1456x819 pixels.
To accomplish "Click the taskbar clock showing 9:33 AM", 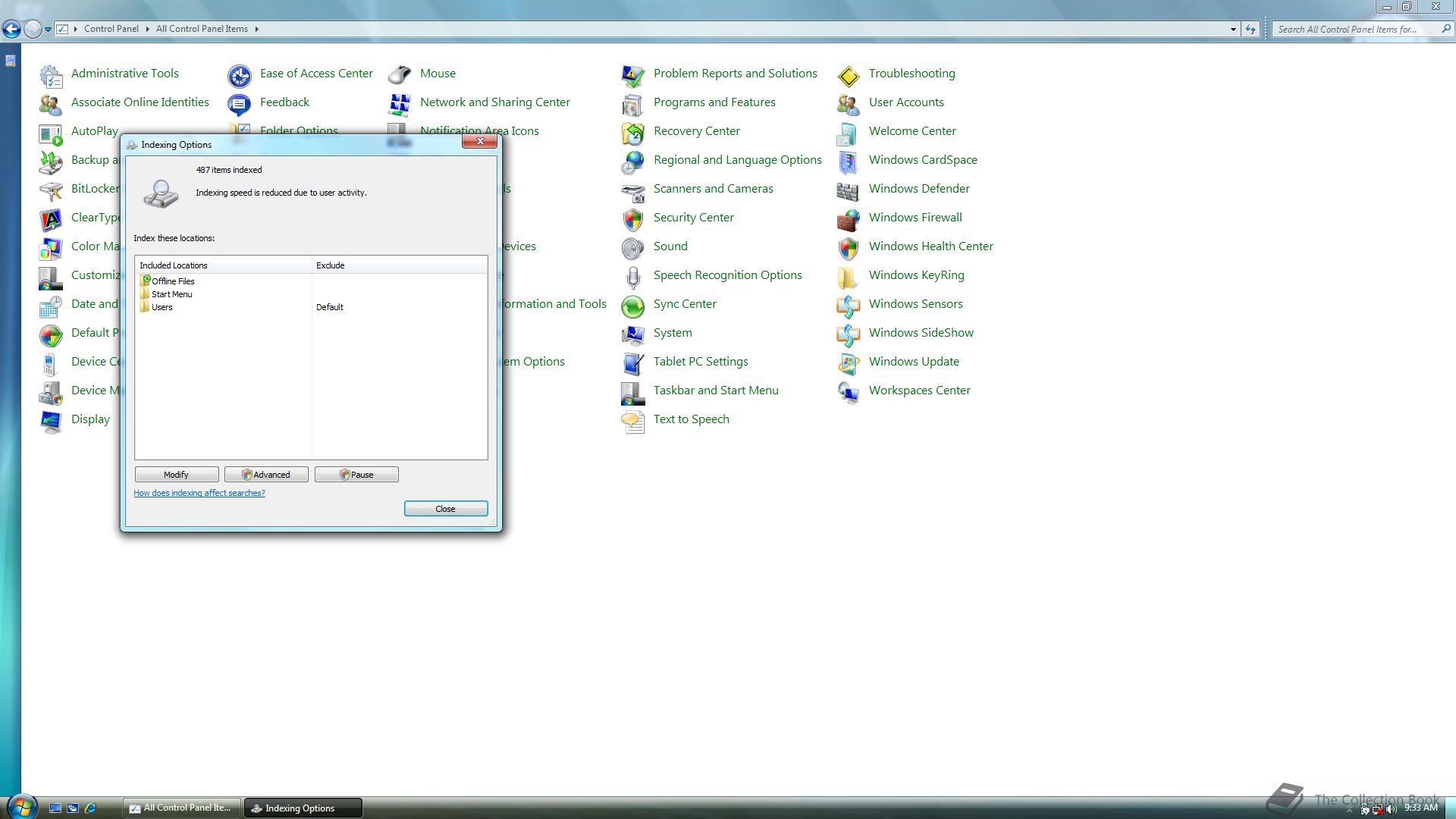I will tap(1420, 808).
